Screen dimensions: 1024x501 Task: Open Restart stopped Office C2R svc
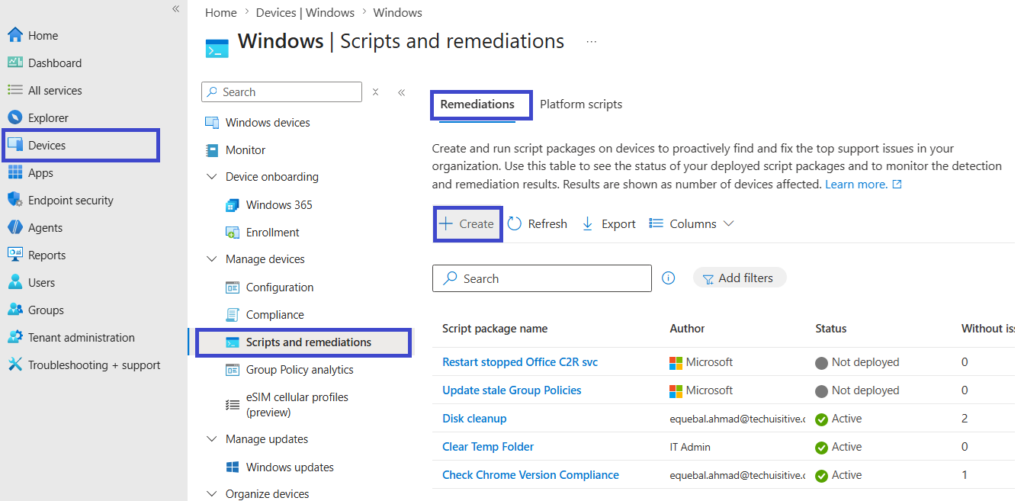pyautogui.click(x=520, y=362)
